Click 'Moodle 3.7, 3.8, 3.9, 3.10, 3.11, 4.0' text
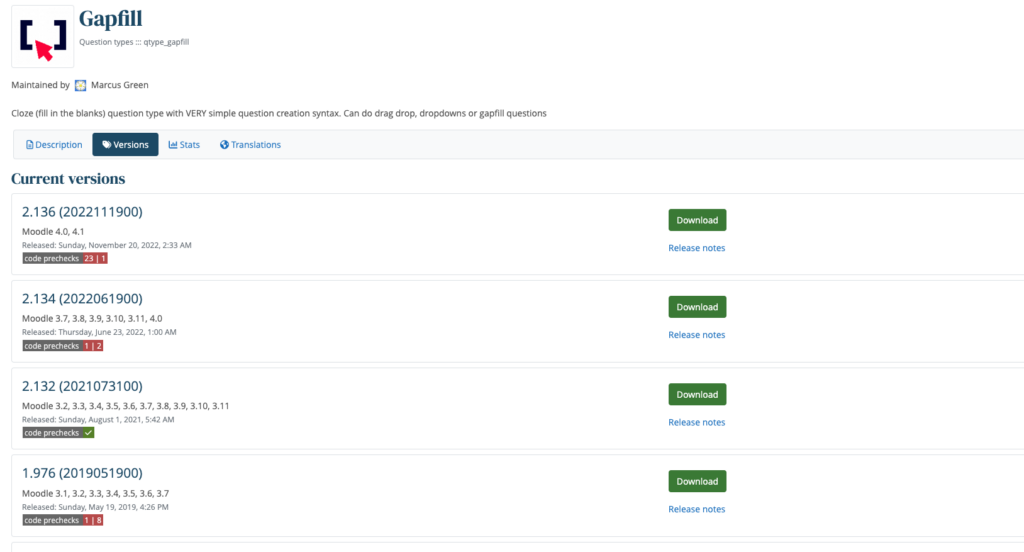1024x552 pixels. (92, 319)
